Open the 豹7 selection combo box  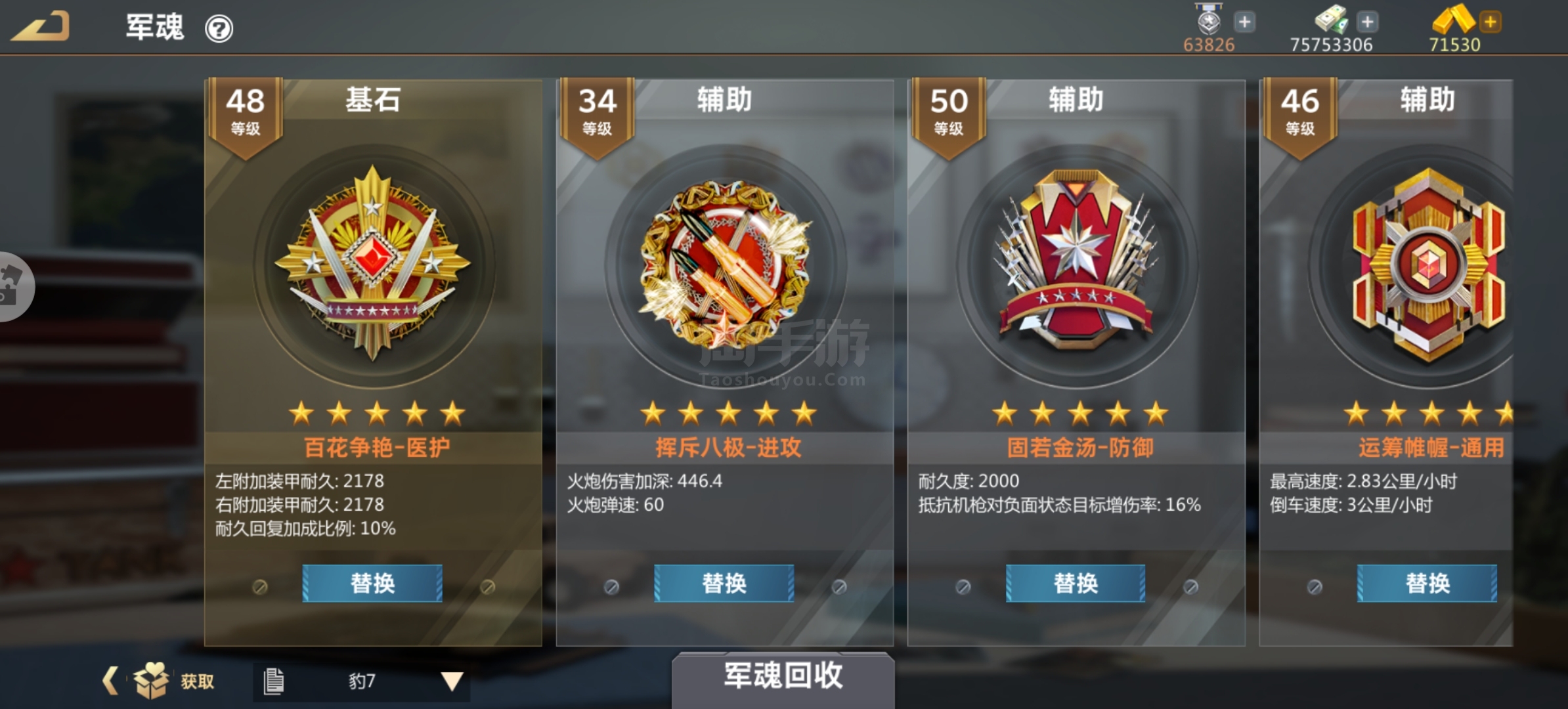[361, 681]
